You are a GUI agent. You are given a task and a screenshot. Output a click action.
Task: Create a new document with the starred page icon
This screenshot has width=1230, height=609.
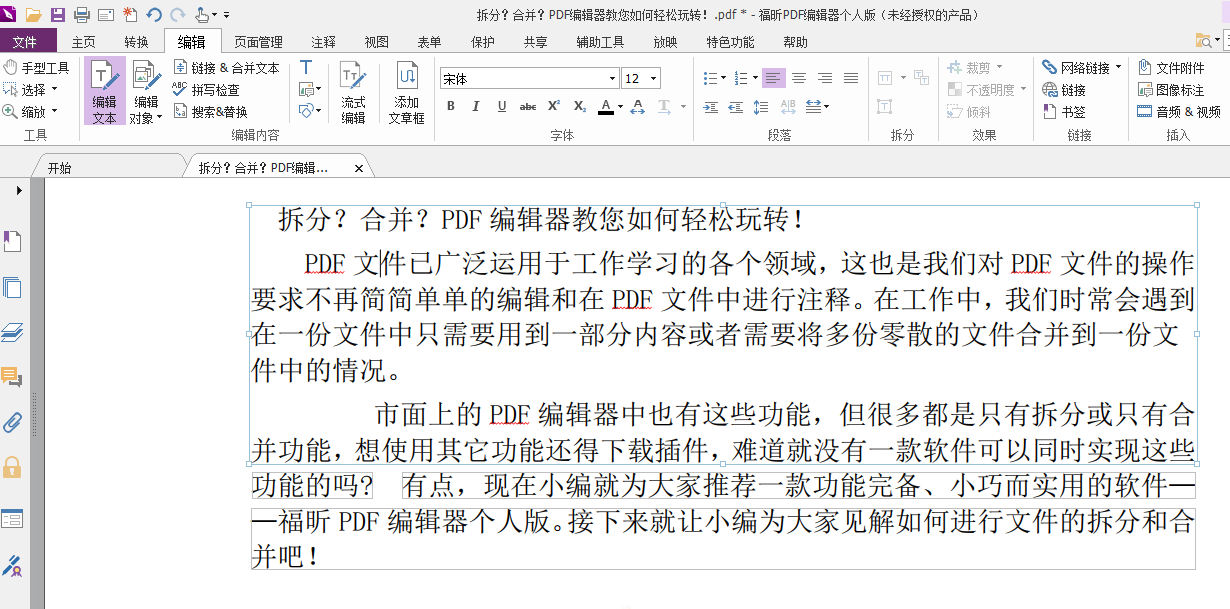tap(130, 14)
